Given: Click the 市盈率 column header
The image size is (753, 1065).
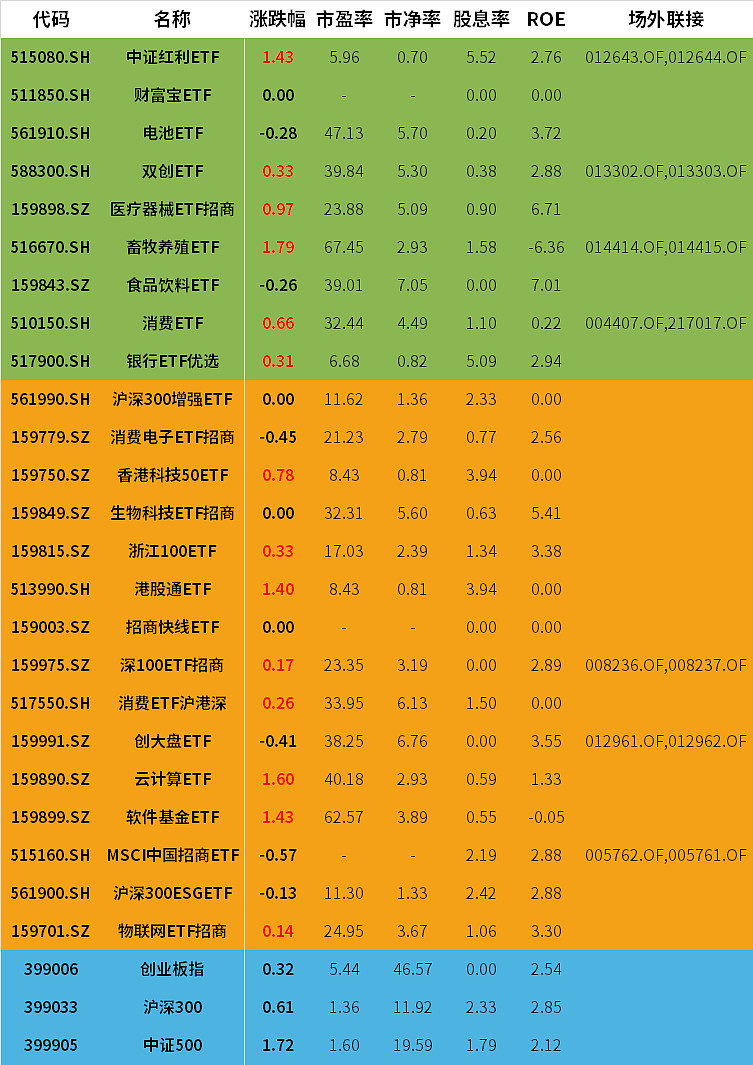Looking at the screenshot, I should point(344,19).
